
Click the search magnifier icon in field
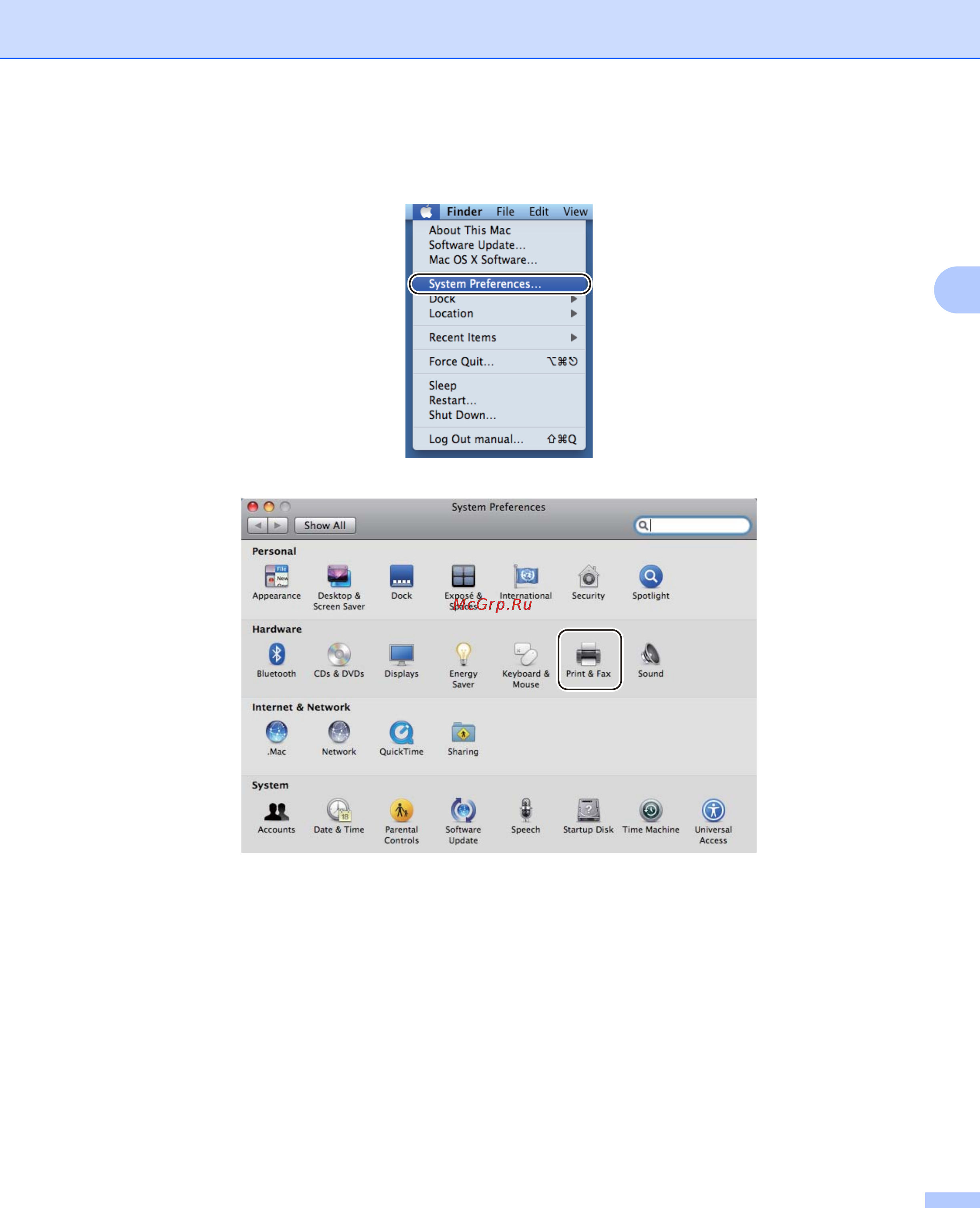click(x=643, y=526)
